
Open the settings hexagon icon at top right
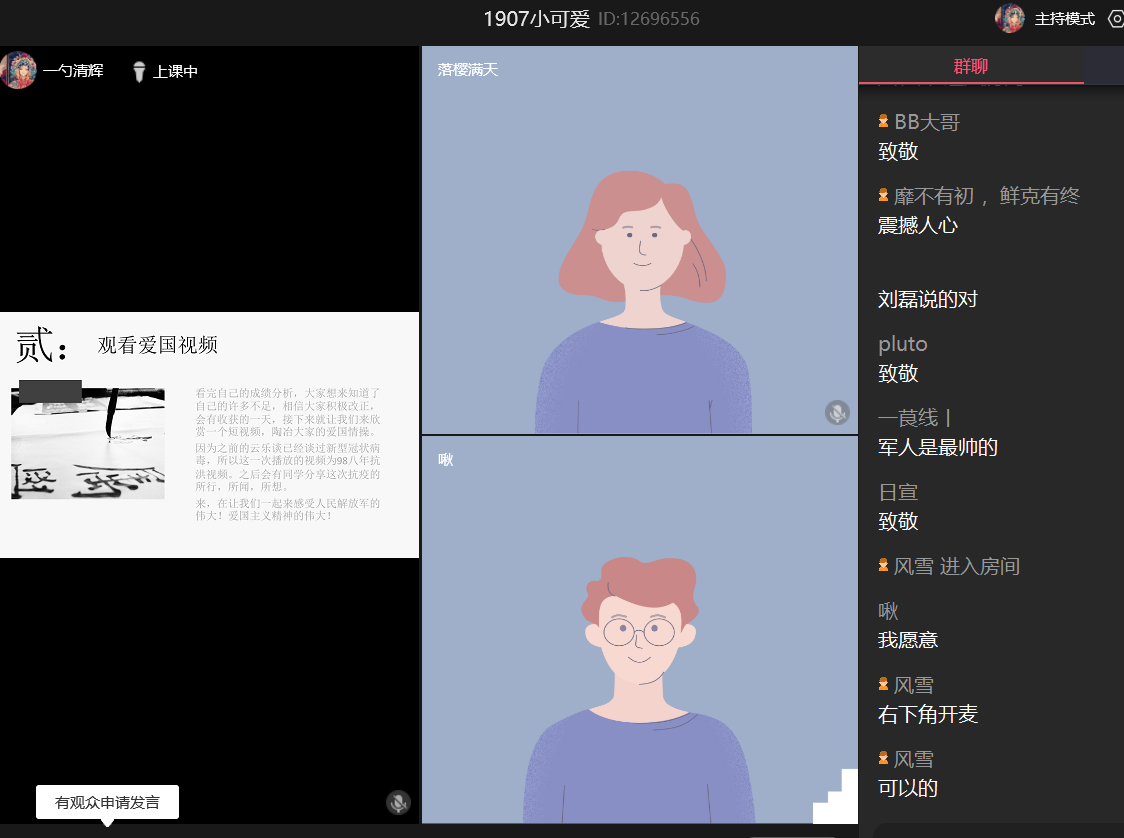[1116, 19]
